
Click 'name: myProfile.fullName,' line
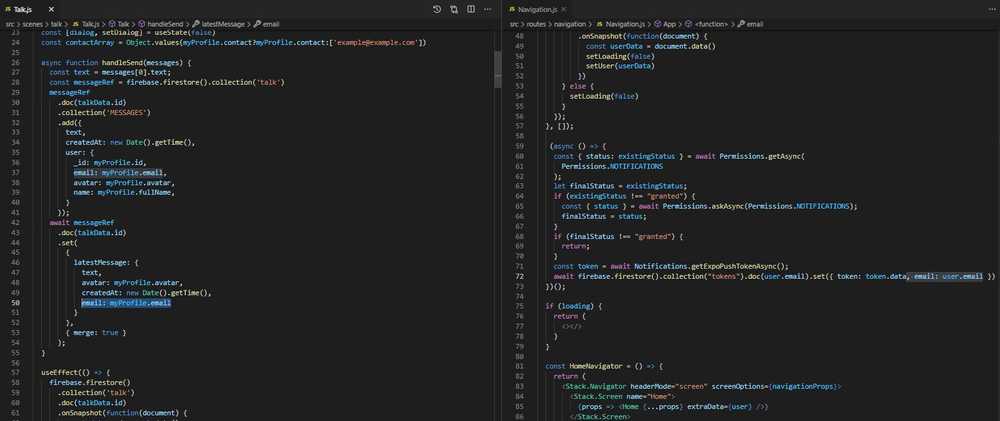[x=124, y=193]
